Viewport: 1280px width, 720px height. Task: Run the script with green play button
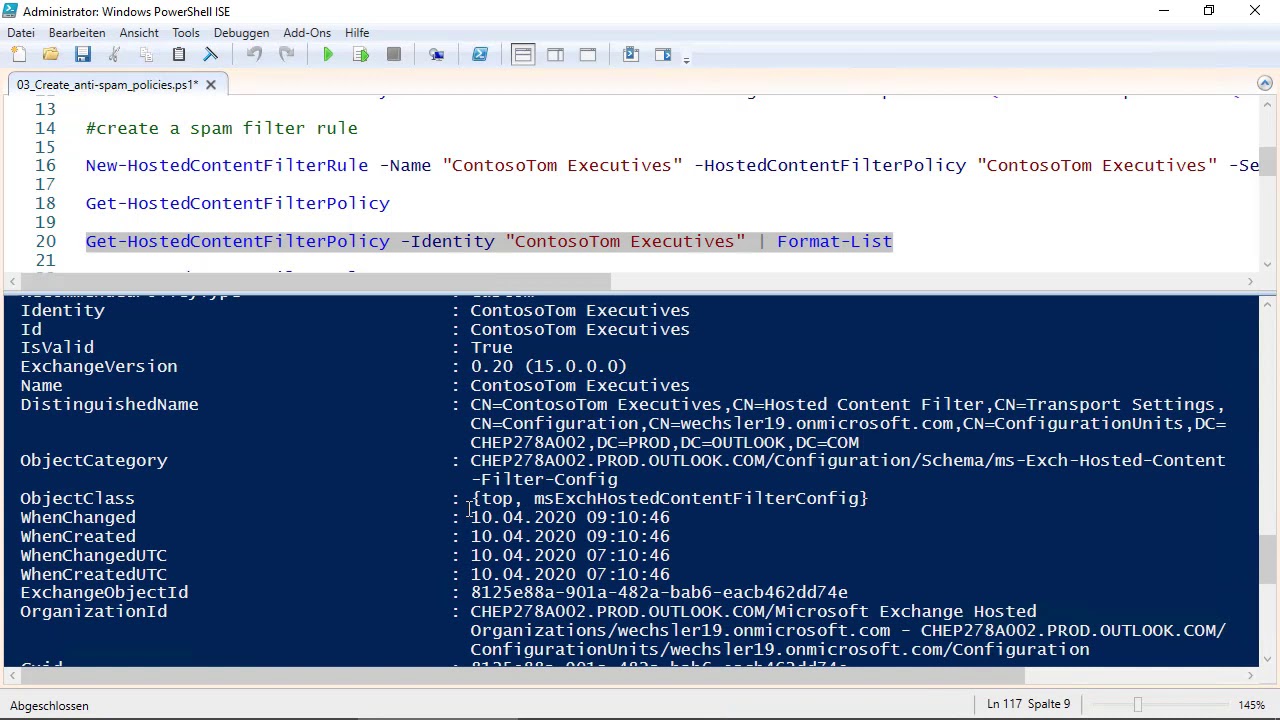(328, 55)
